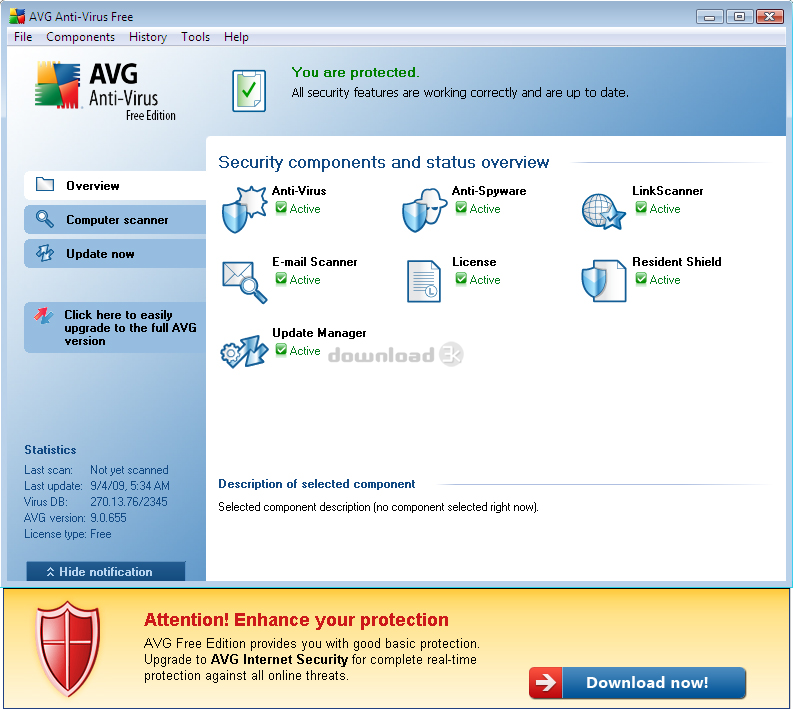The width and height of the screenshot is (793, 709).
Task: Click the AVG title bar application icon
Action: (17, 16)
